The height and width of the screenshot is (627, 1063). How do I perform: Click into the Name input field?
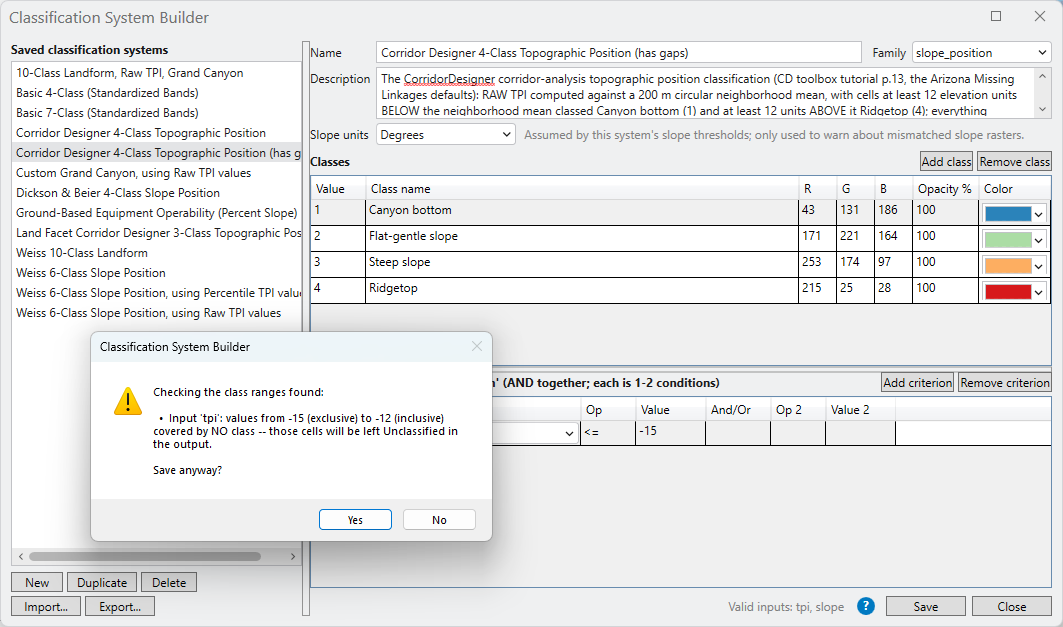pos(618,53)
